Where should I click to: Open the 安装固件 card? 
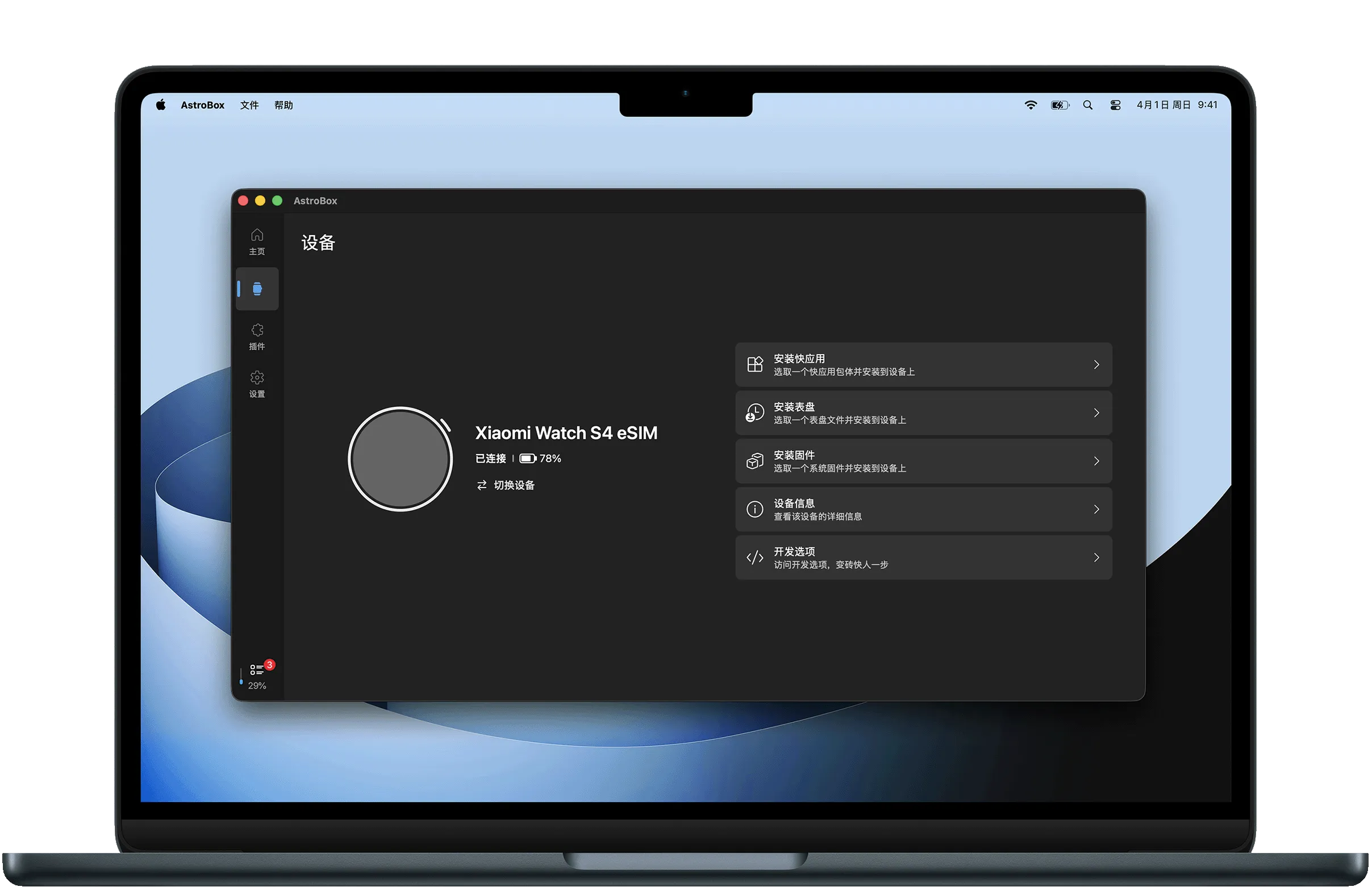point(924,461)
